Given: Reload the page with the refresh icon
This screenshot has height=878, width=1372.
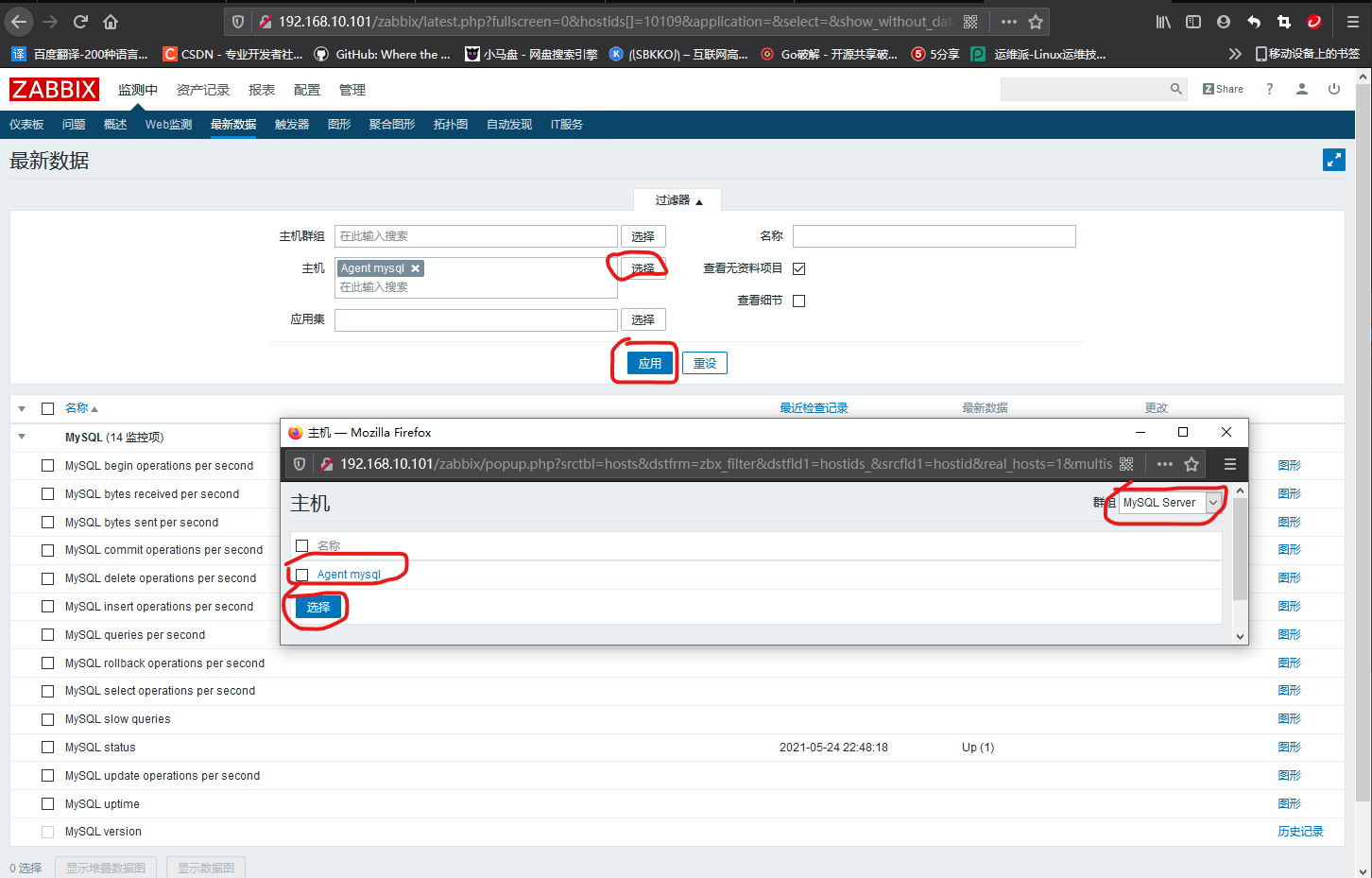Looking at the screenshot, I should click(x=80, y=21).
